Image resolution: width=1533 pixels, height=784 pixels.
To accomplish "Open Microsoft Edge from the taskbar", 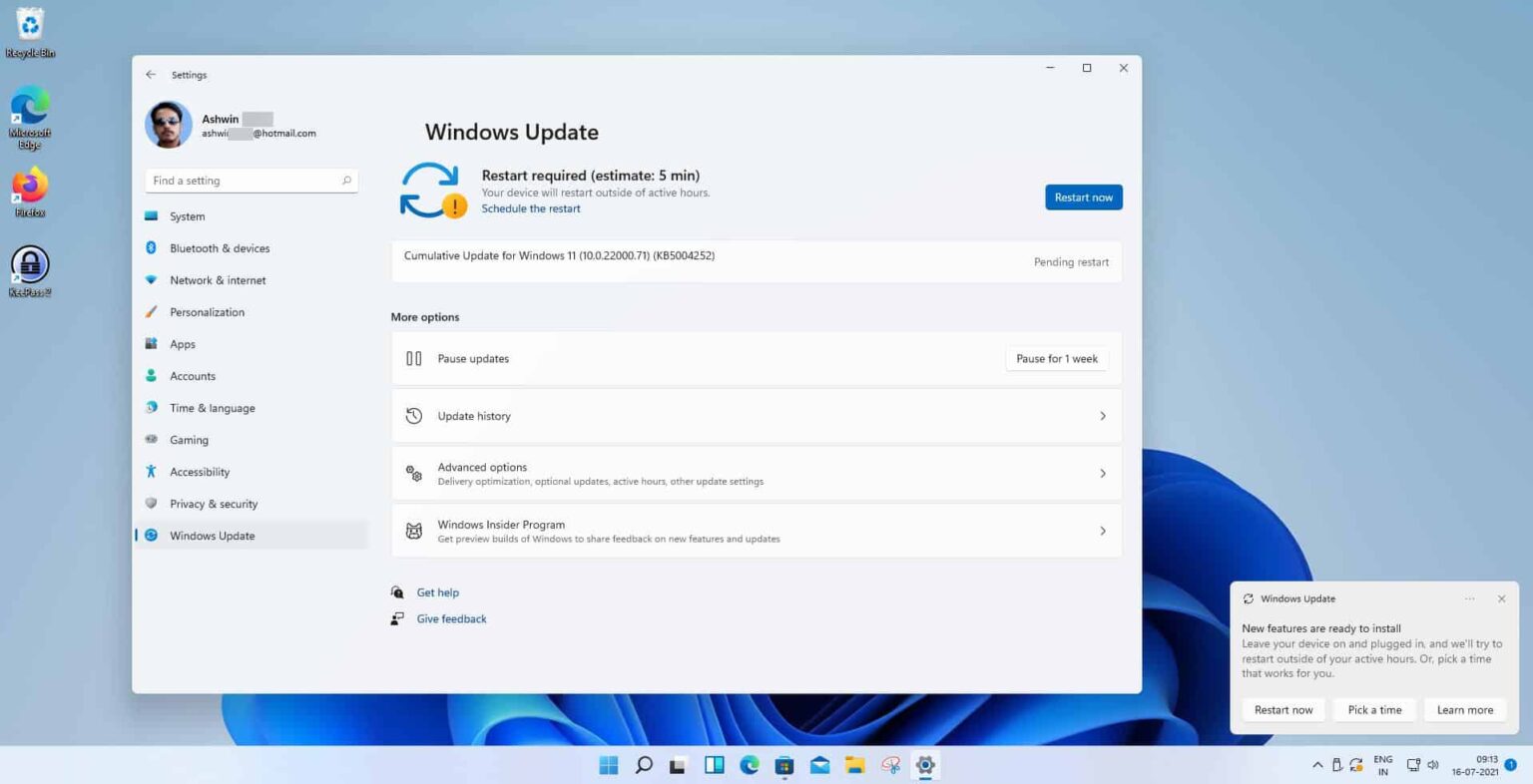I will [749, 765].
